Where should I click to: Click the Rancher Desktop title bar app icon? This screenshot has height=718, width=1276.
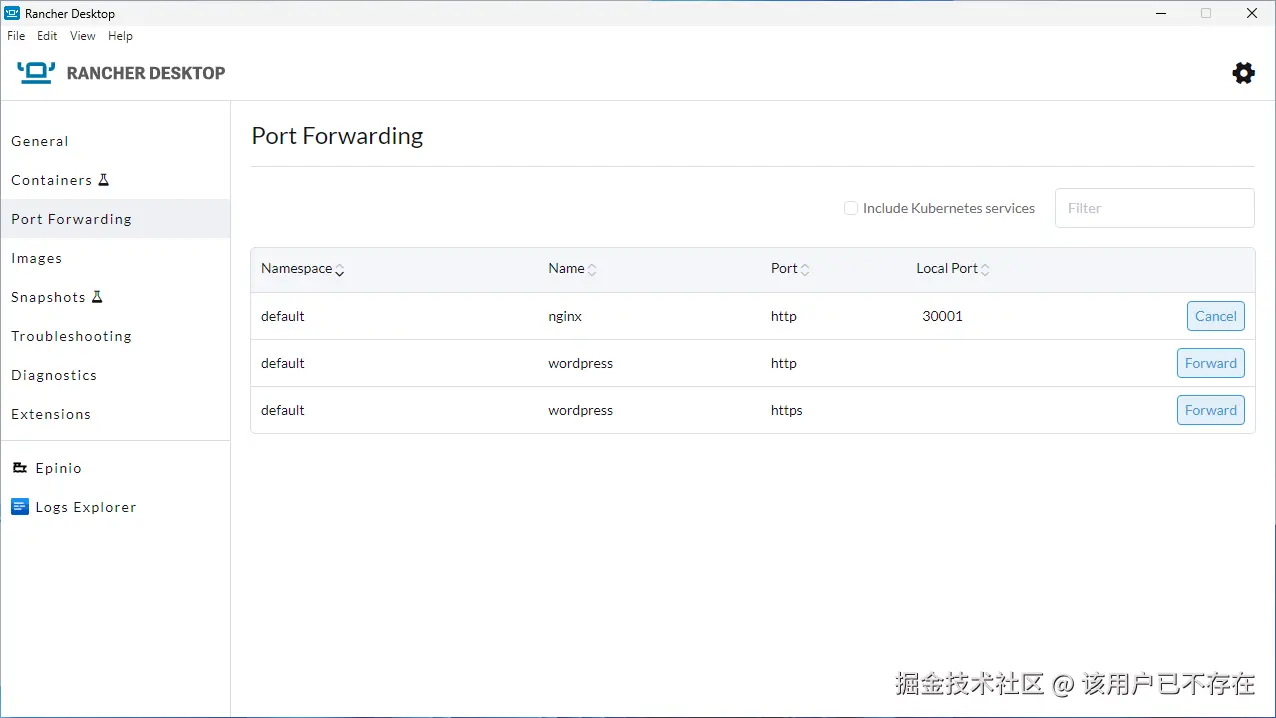pyautogui.click(x=12, y=13)
